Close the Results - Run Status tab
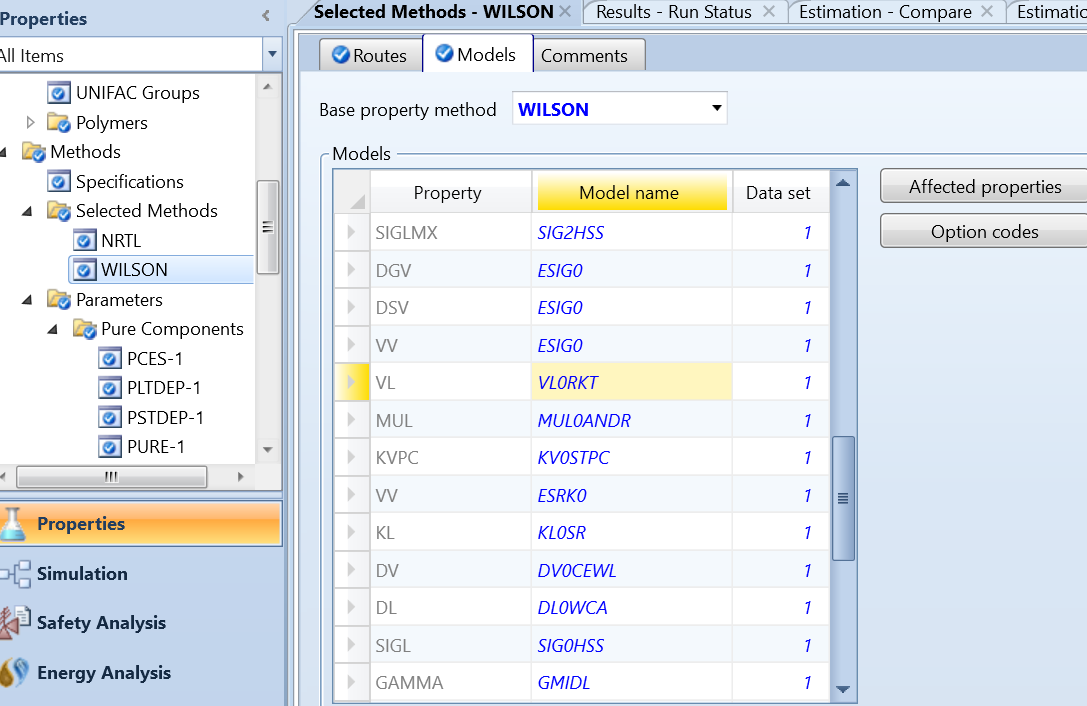This screenshot has width=1087, height=706. (769, 12)
